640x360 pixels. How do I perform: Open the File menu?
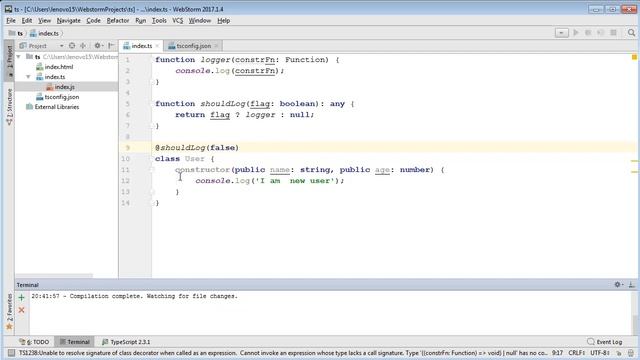(11, 20)
